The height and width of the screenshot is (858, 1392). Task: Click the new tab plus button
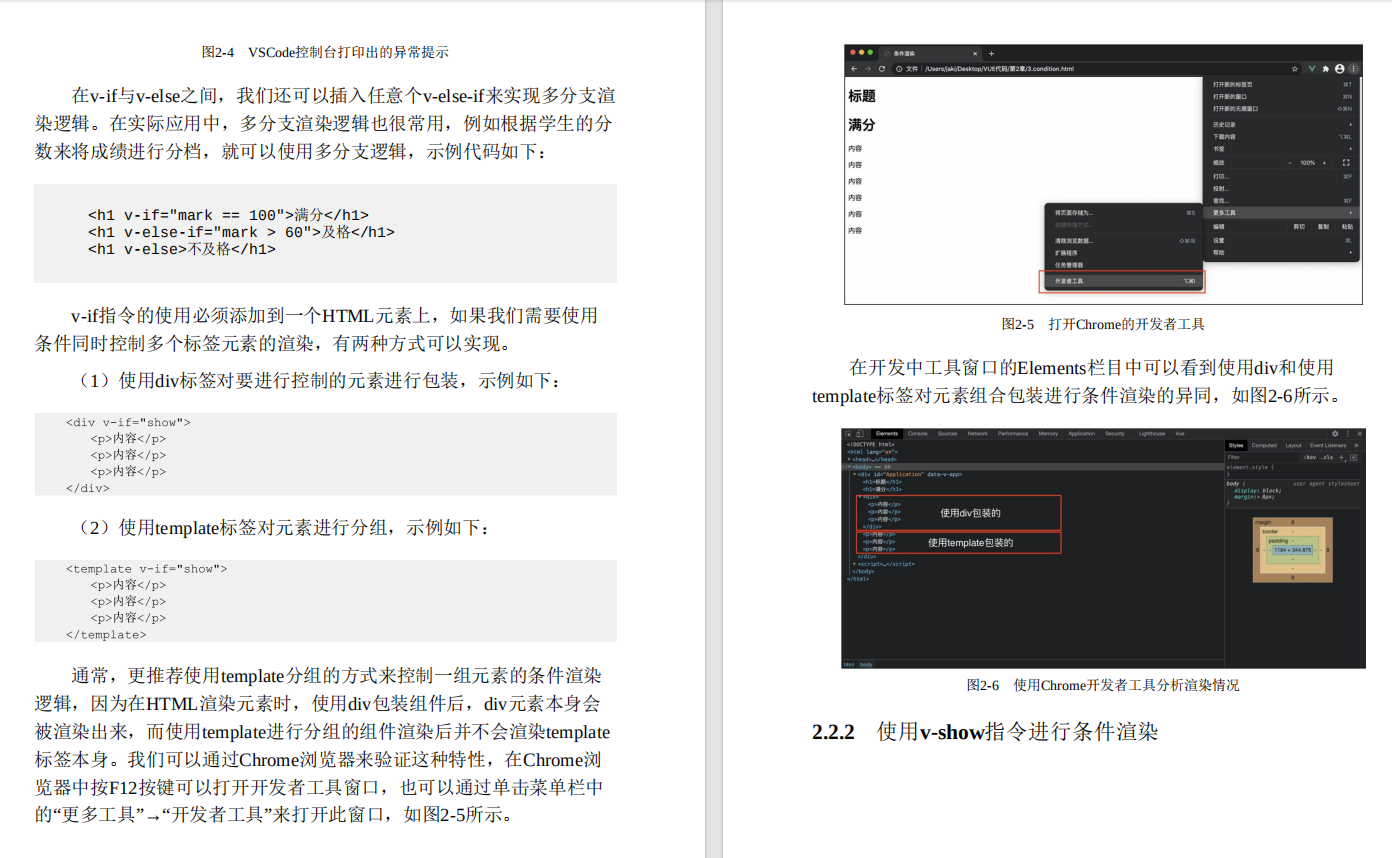click(991, 53)
